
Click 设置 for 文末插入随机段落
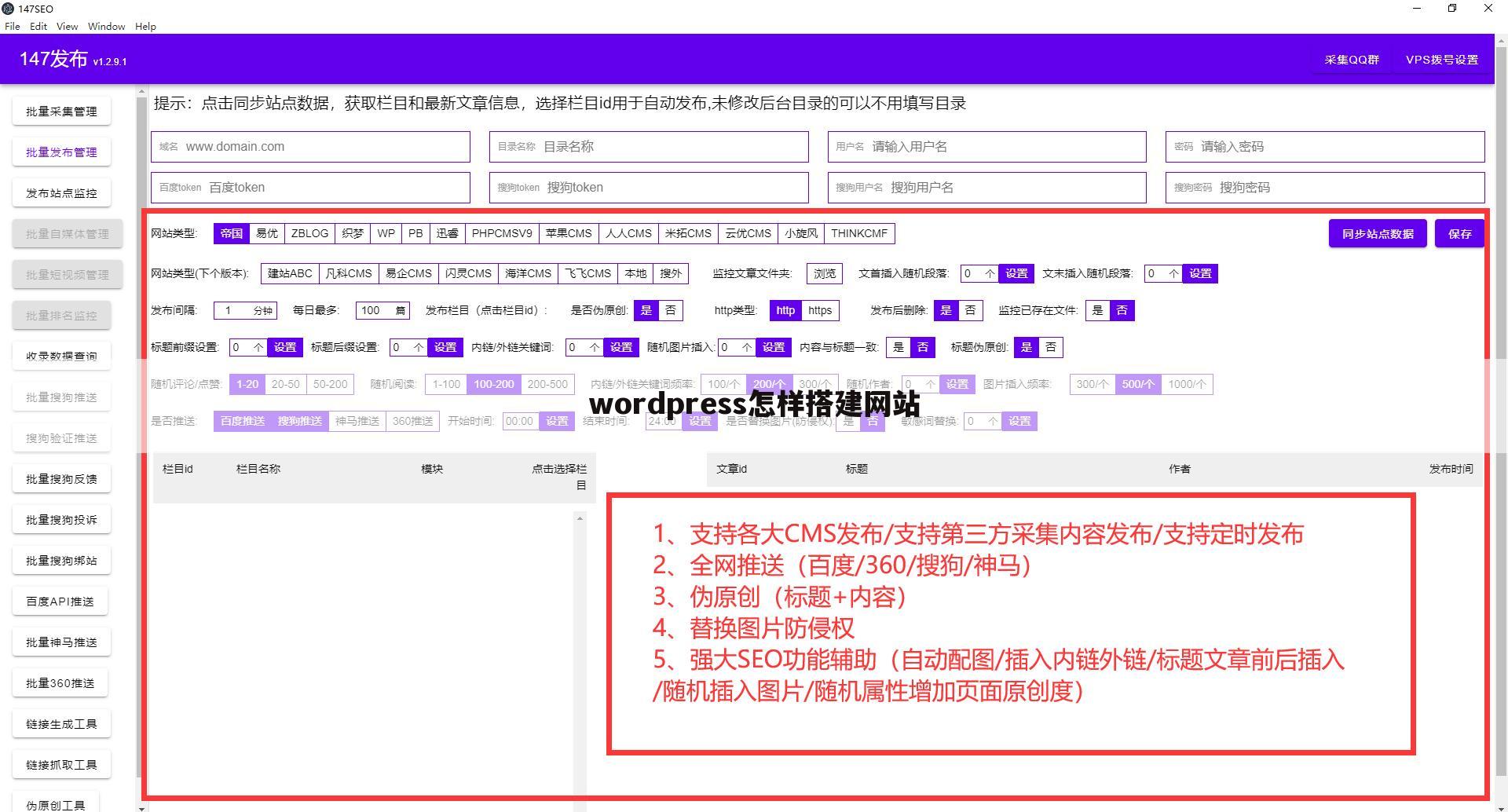click(1200, 273)
